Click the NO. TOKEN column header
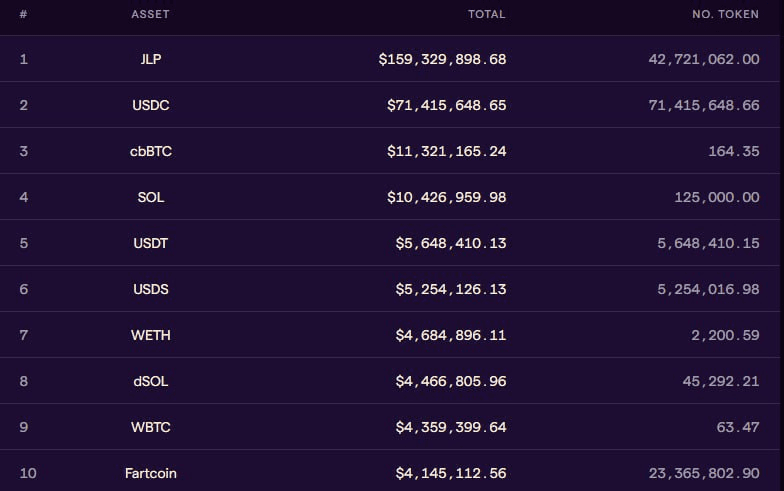The width and height of the screenshot is (784, 491). click(725, 15)
